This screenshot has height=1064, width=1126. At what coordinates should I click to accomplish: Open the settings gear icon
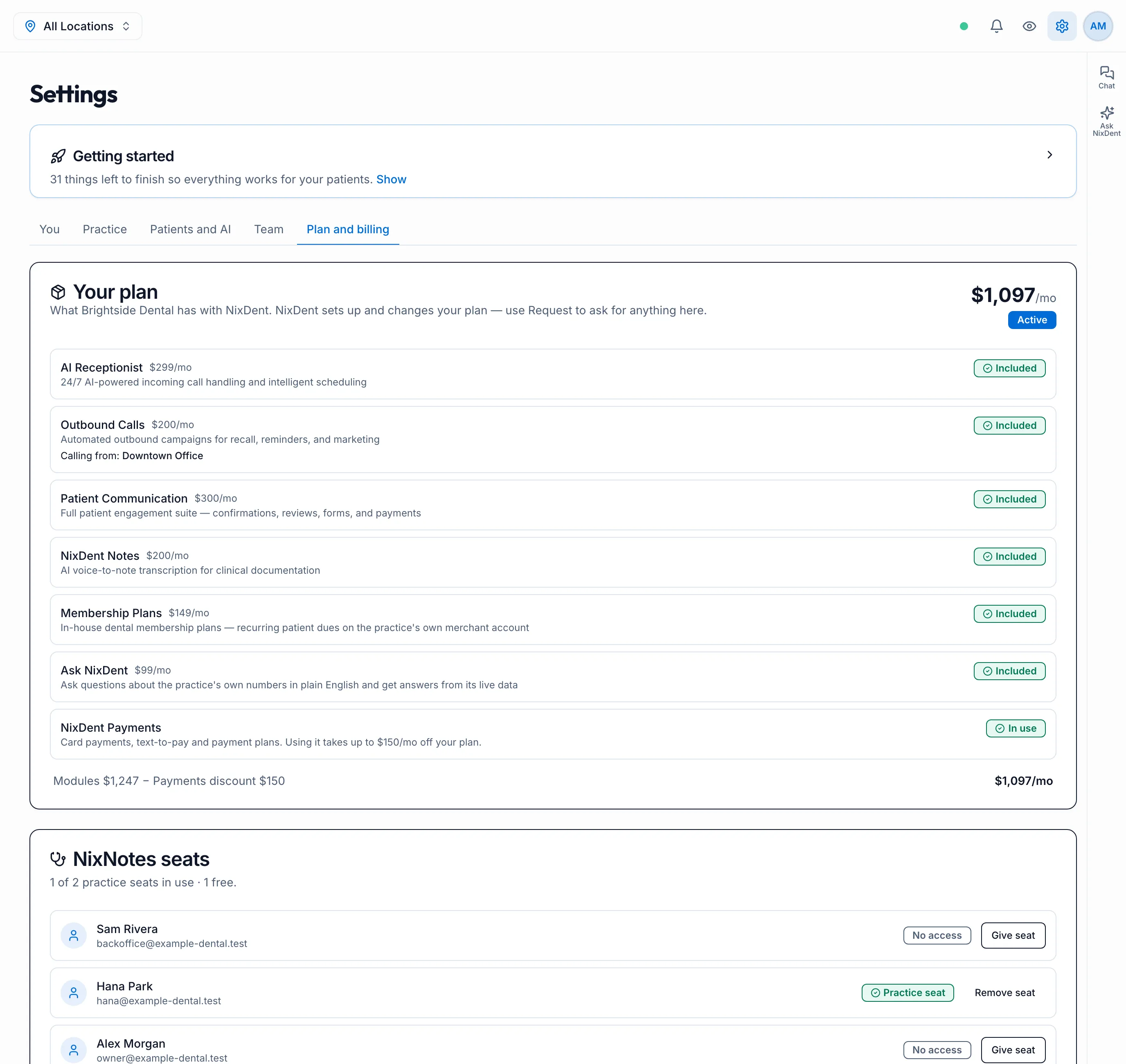[x=1062, y=26]
